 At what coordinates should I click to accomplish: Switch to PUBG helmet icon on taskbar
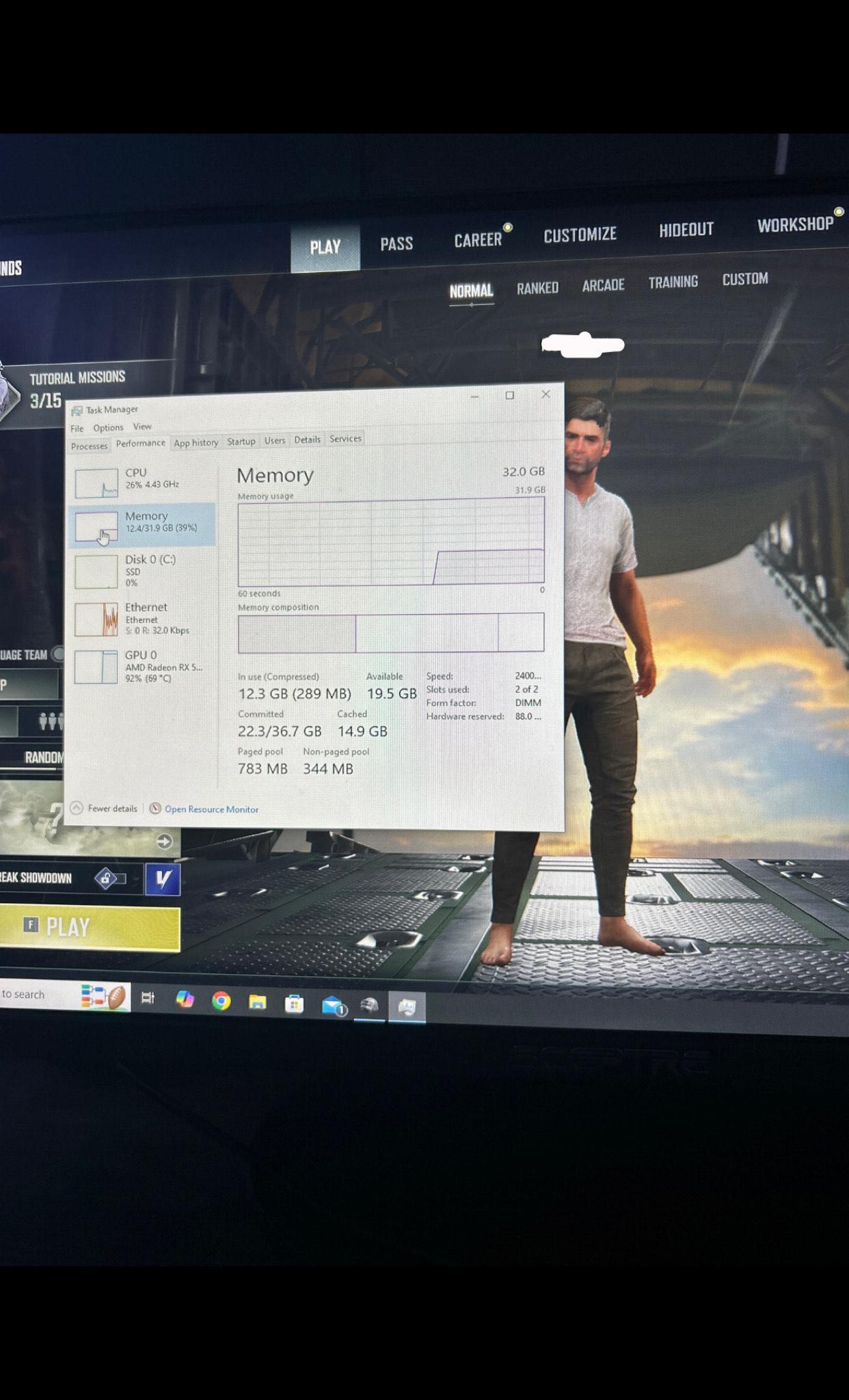(369, 1005)
